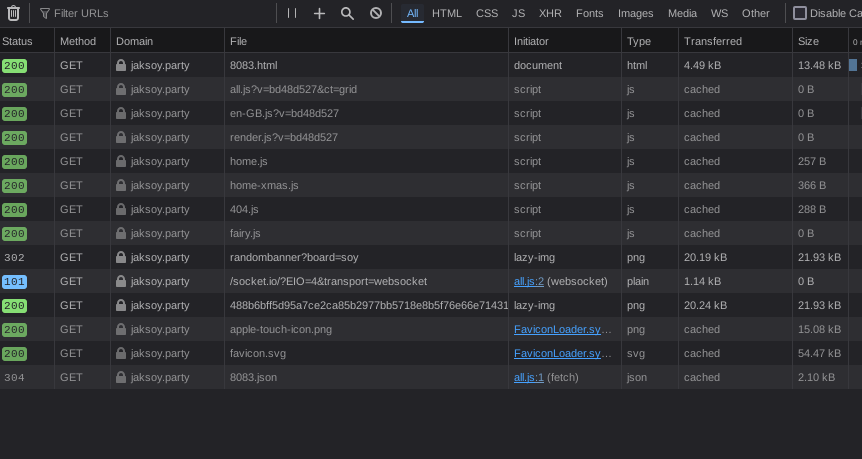Click lock icon on 8083.html row

click(121, 65)
